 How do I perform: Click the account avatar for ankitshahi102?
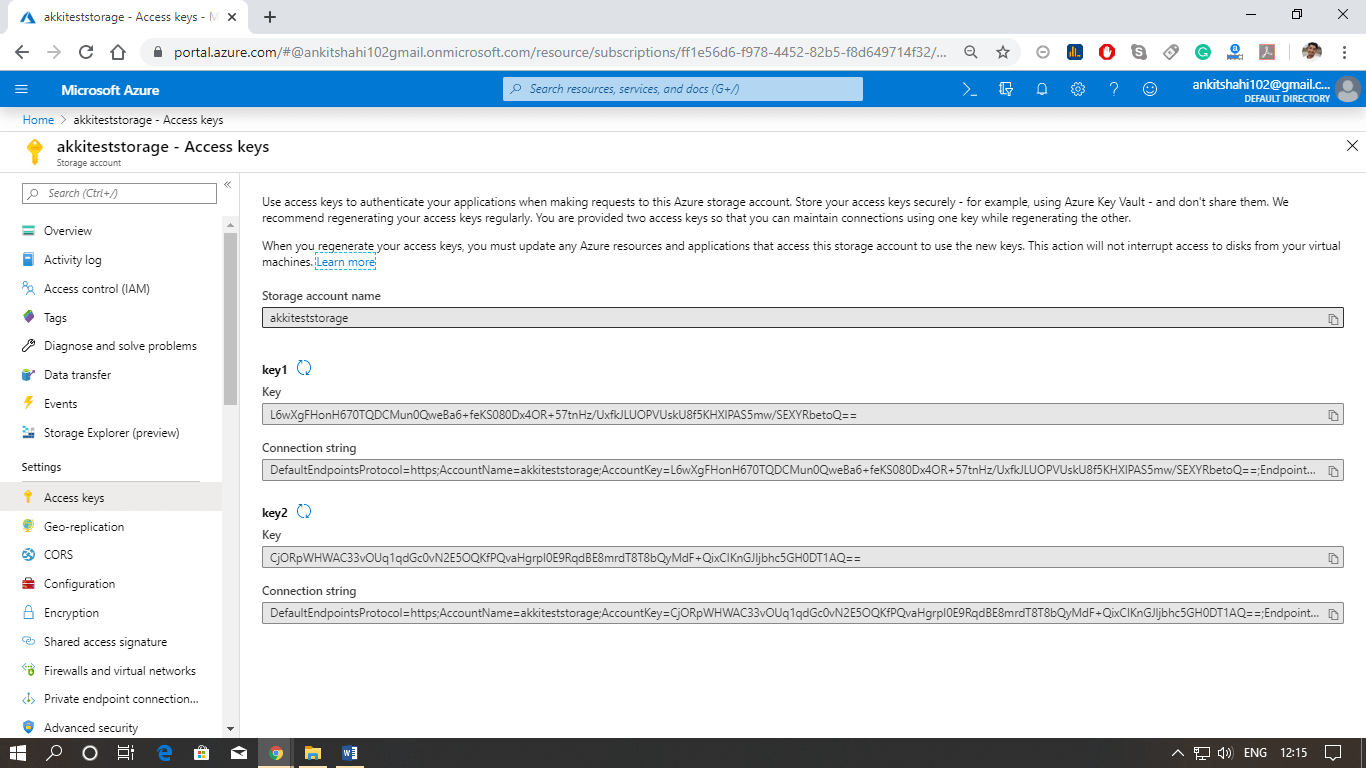[1348, 89]
